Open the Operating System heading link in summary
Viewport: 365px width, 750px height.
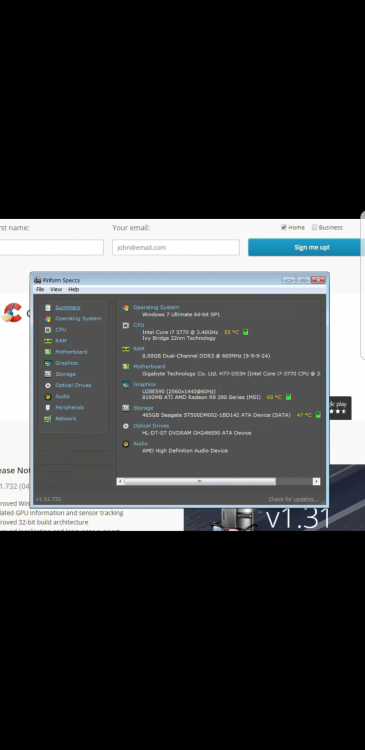point(156,308)
